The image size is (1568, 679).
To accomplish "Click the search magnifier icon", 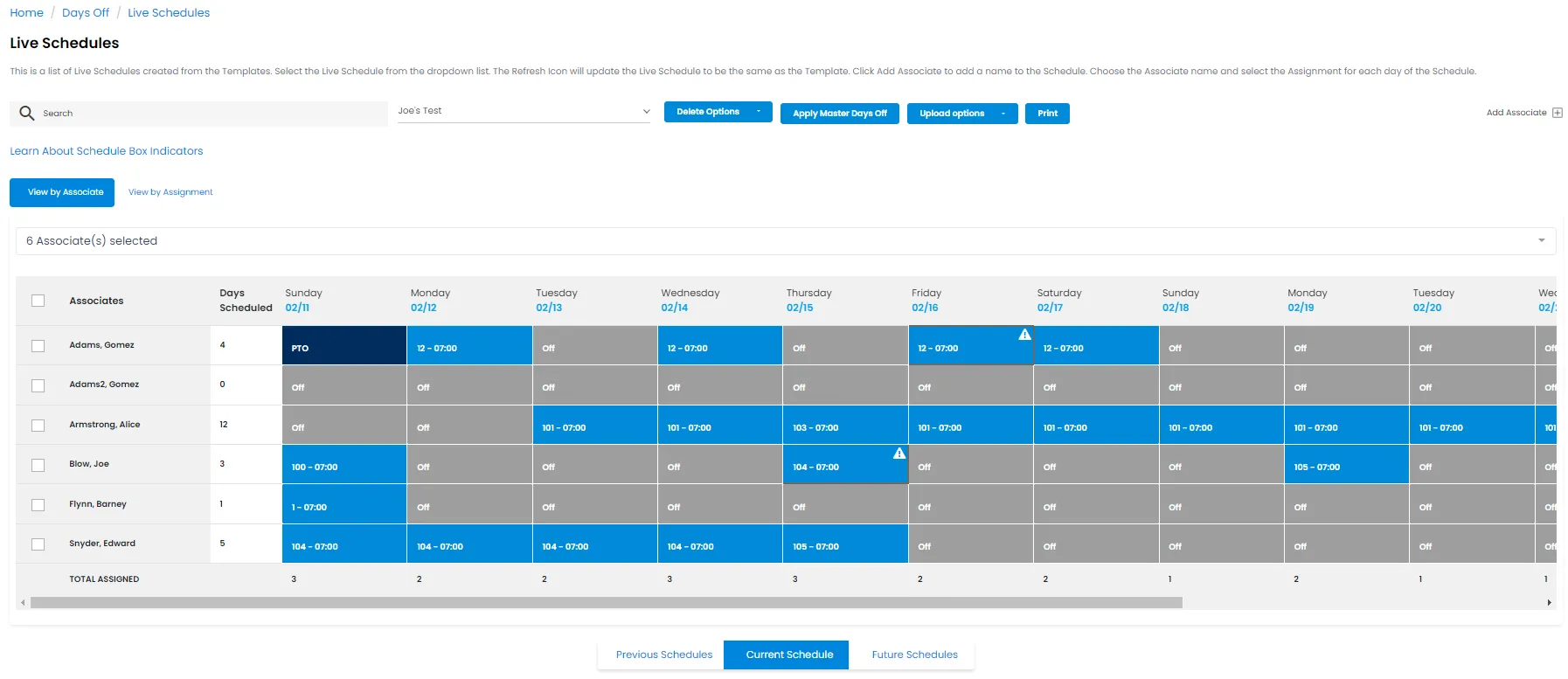I will click(x=27, y=113).
